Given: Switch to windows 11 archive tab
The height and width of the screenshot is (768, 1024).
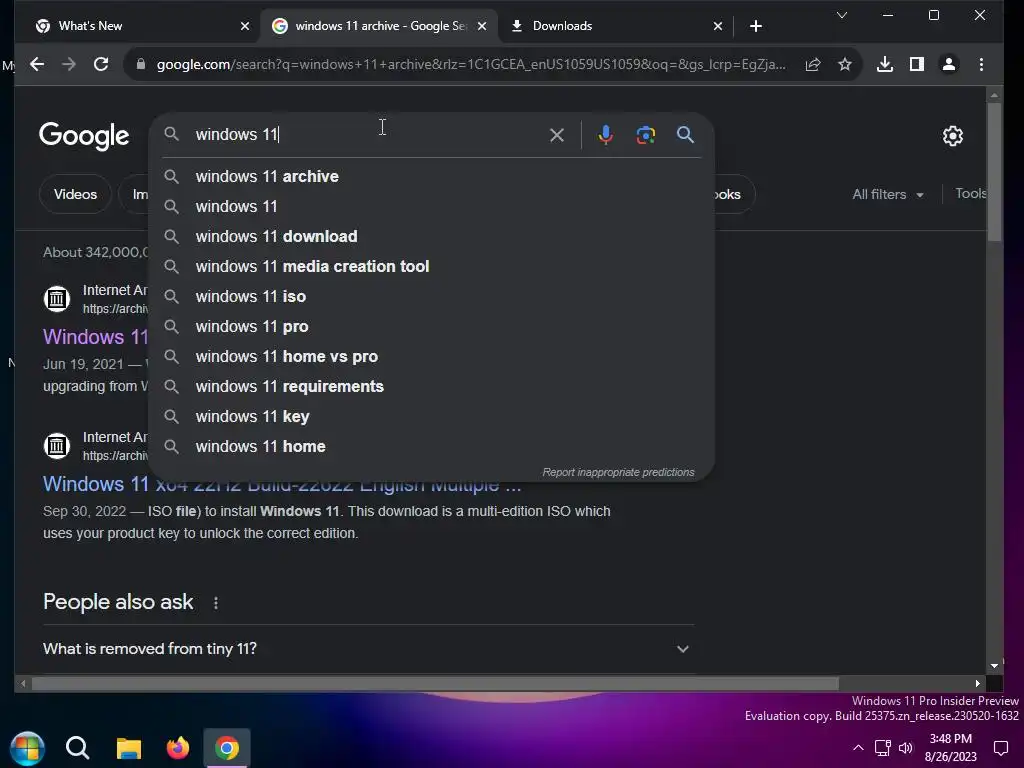Looking at the screenshot, I should 380,26.
